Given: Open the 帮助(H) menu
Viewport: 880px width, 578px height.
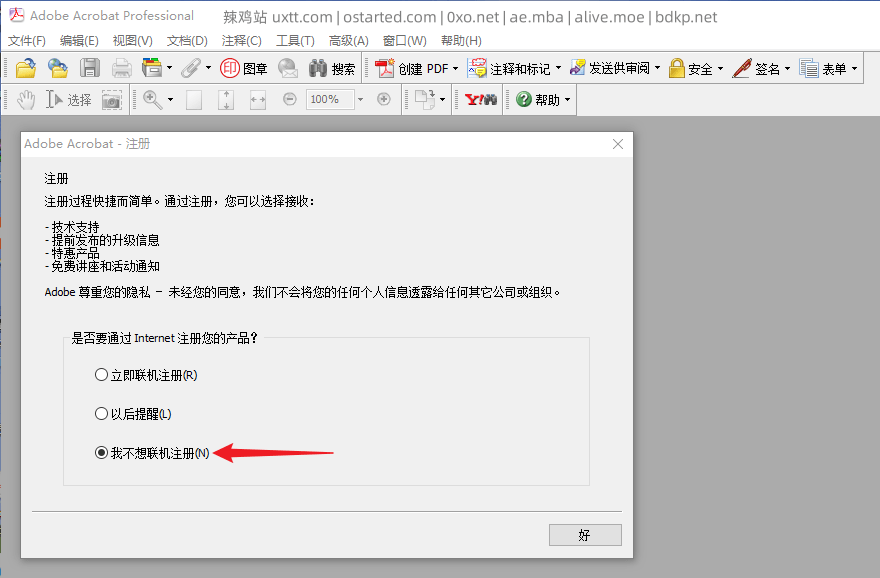Looking at the screenshot, I should coord(461,41).
